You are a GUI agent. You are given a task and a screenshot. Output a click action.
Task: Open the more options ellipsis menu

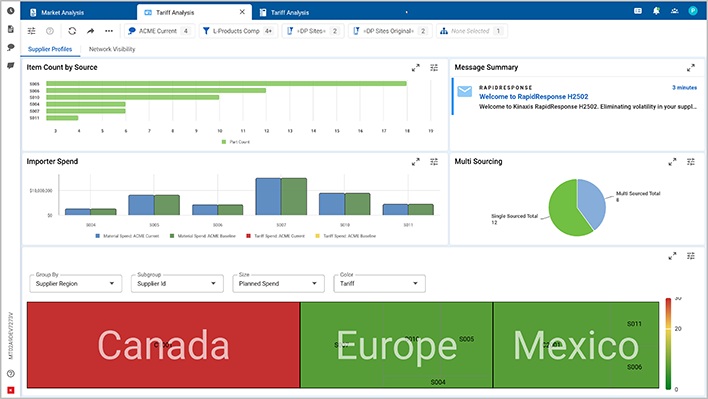[109, 31]
